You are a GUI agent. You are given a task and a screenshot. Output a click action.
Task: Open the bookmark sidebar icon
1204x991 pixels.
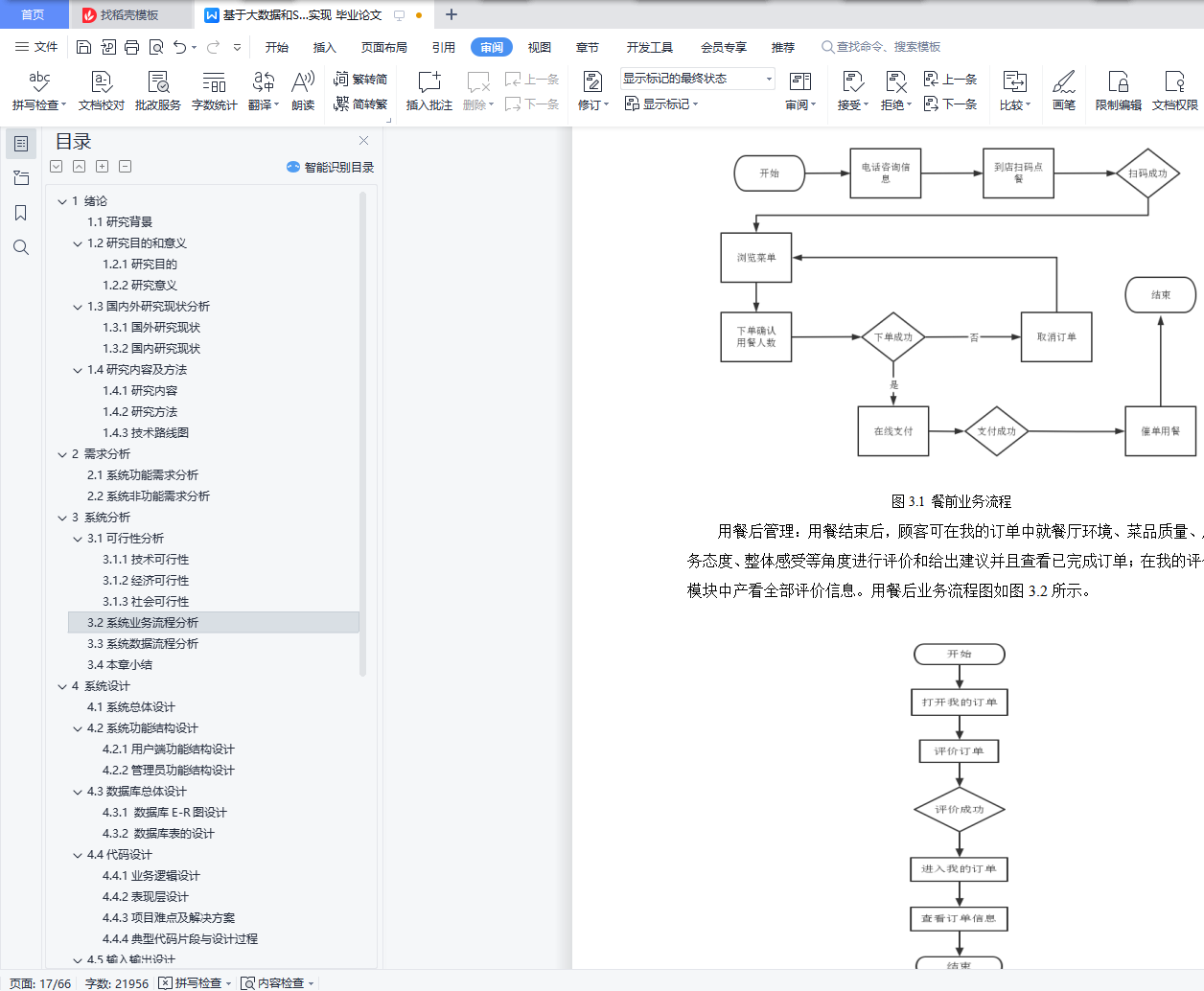21,213
